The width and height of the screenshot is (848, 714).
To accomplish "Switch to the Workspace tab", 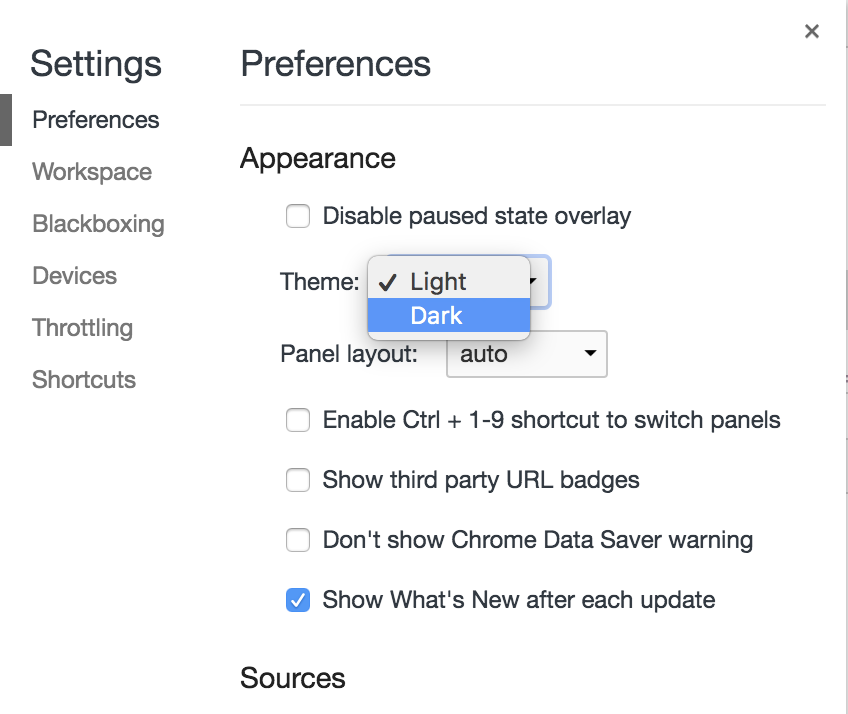I will click(92, 172).
